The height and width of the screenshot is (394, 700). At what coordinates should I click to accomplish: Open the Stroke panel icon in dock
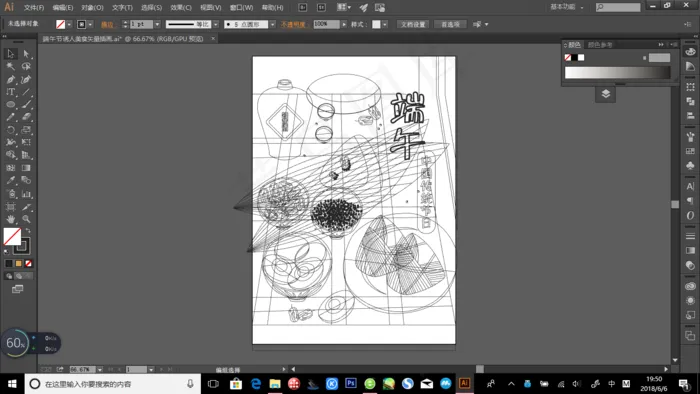coord(690,236)
